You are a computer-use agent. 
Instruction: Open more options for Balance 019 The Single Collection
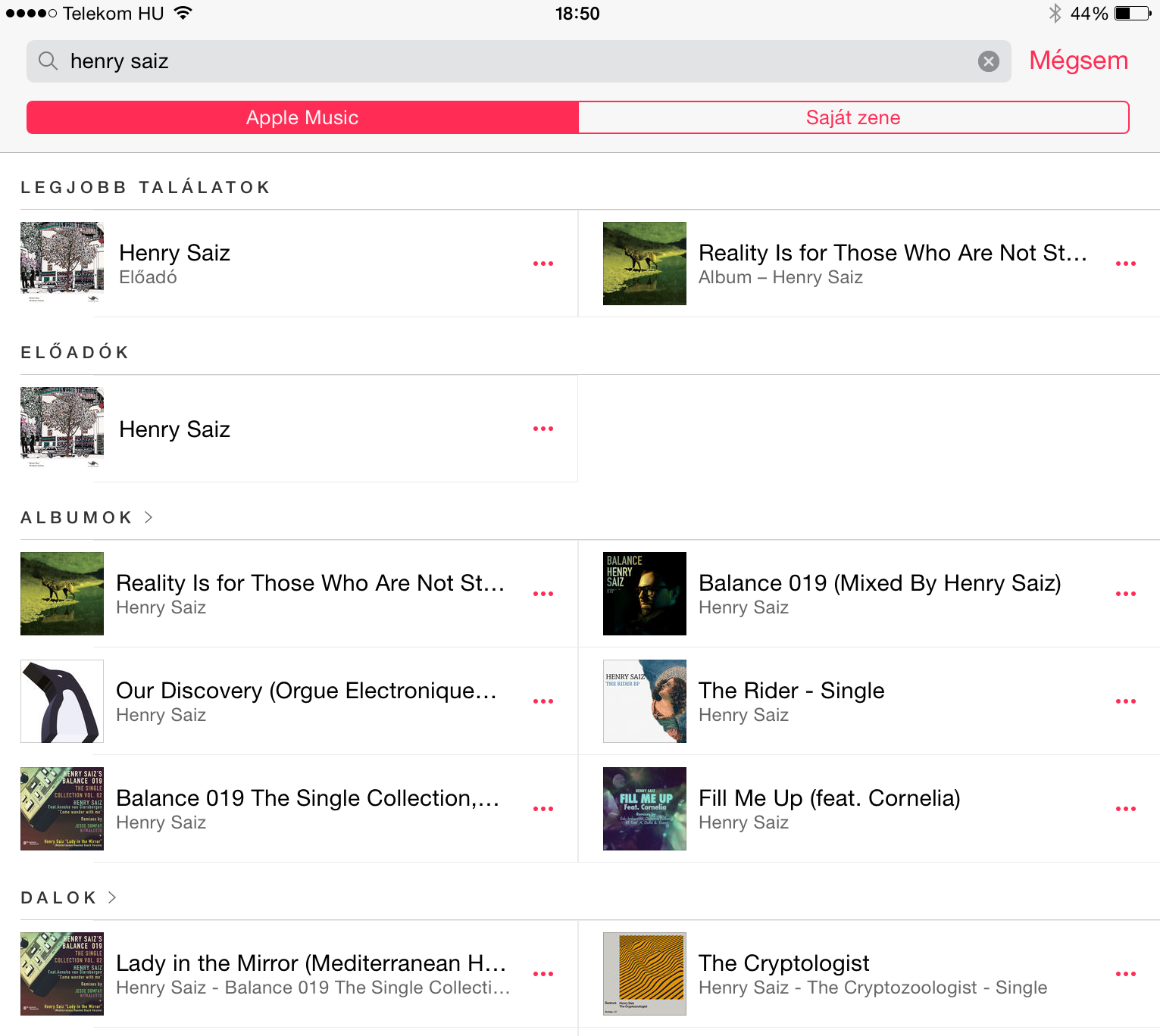pos(543,809)
